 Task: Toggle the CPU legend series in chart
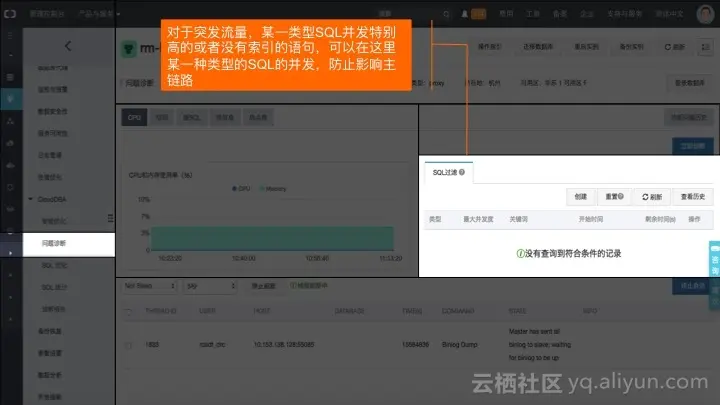coord(241,189)
